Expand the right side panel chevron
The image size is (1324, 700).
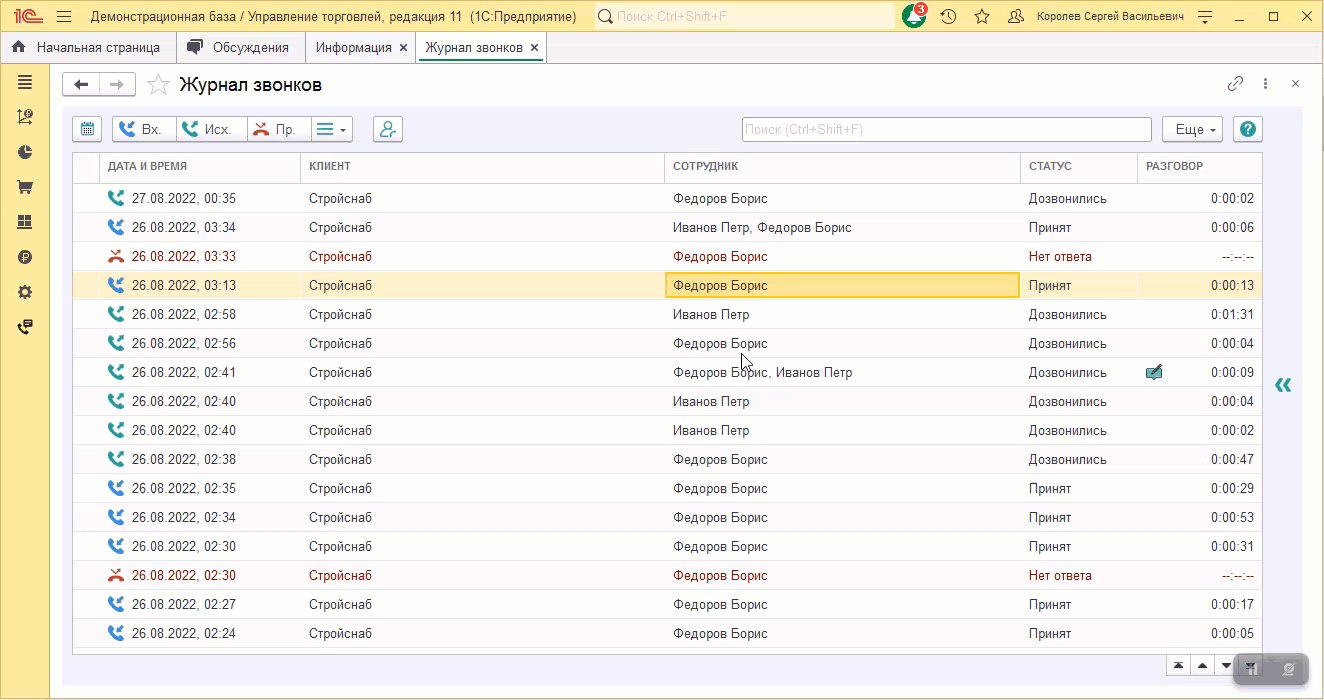[x=1283, y=385]
